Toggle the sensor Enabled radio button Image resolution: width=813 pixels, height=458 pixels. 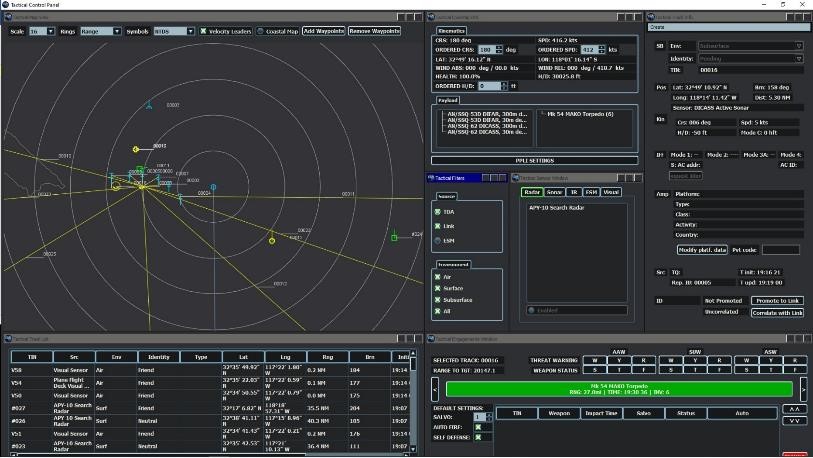tap(531, 310)
